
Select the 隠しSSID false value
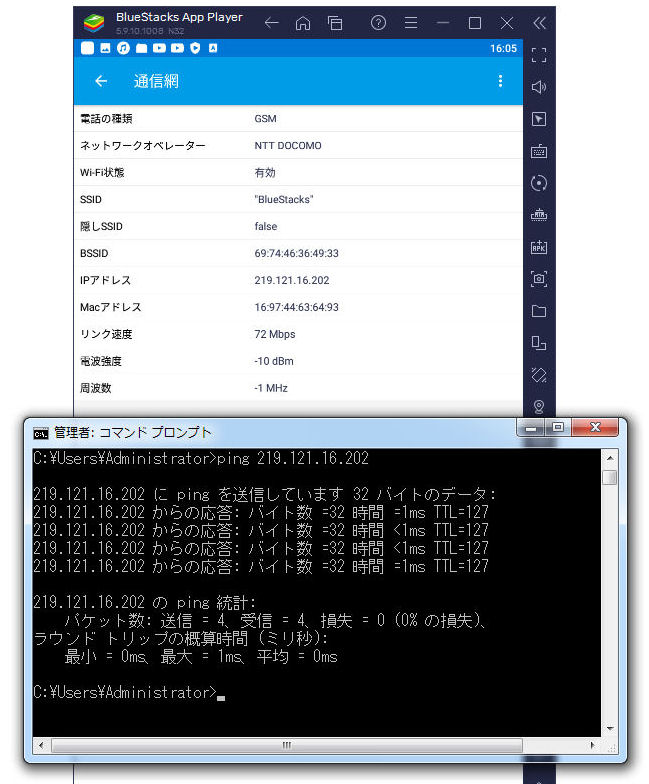266,226
